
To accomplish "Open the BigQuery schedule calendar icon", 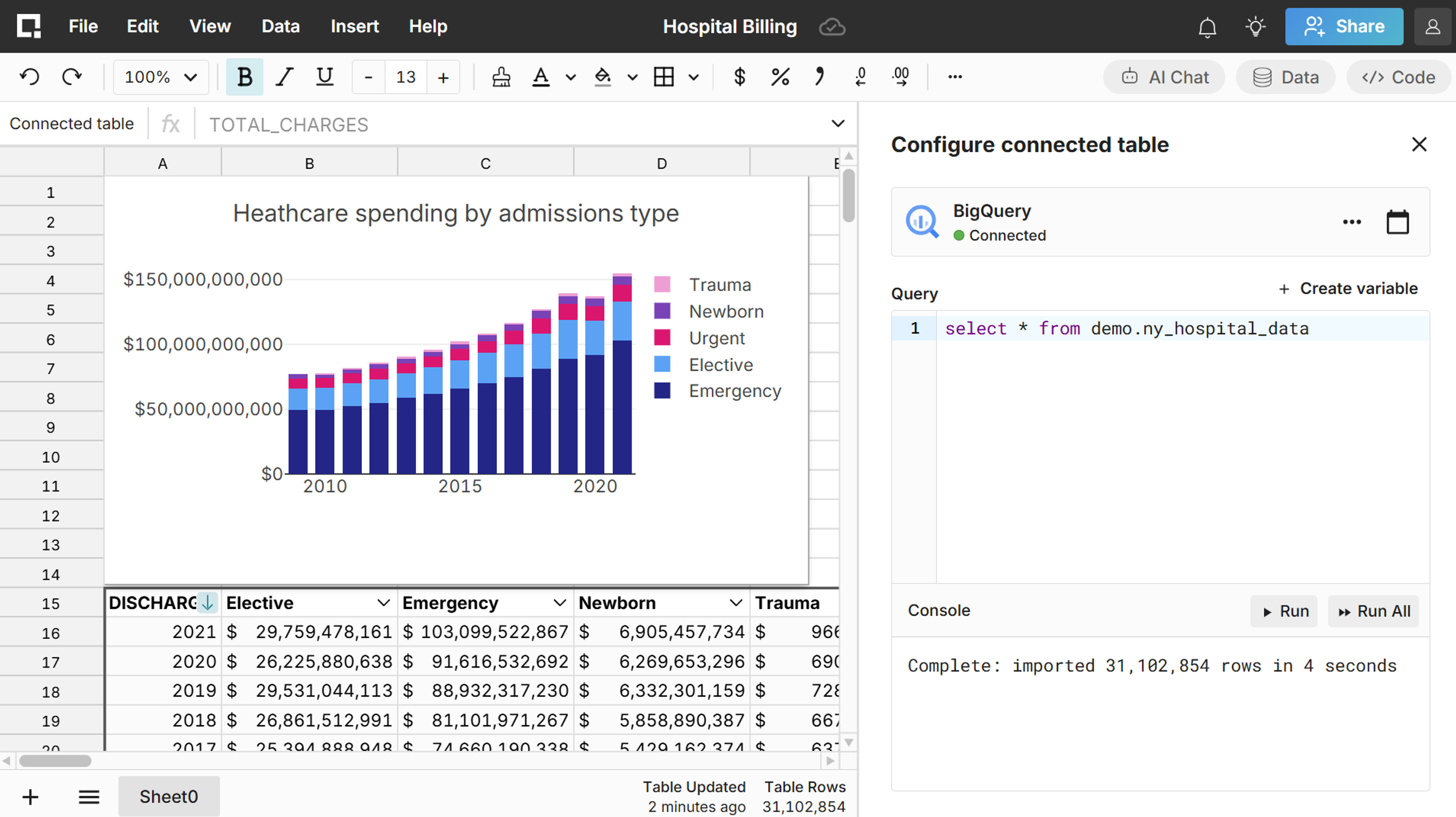I will click(1397, 222).
